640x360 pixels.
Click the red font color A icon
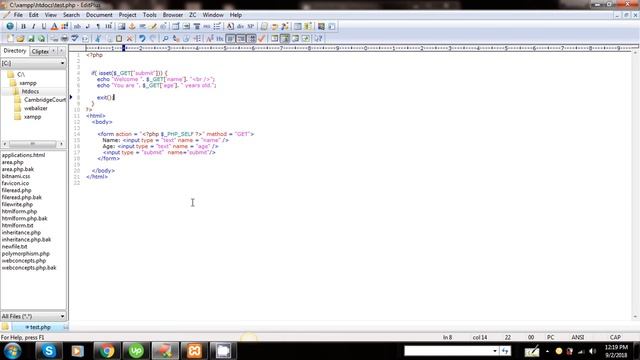coord(54,27)
